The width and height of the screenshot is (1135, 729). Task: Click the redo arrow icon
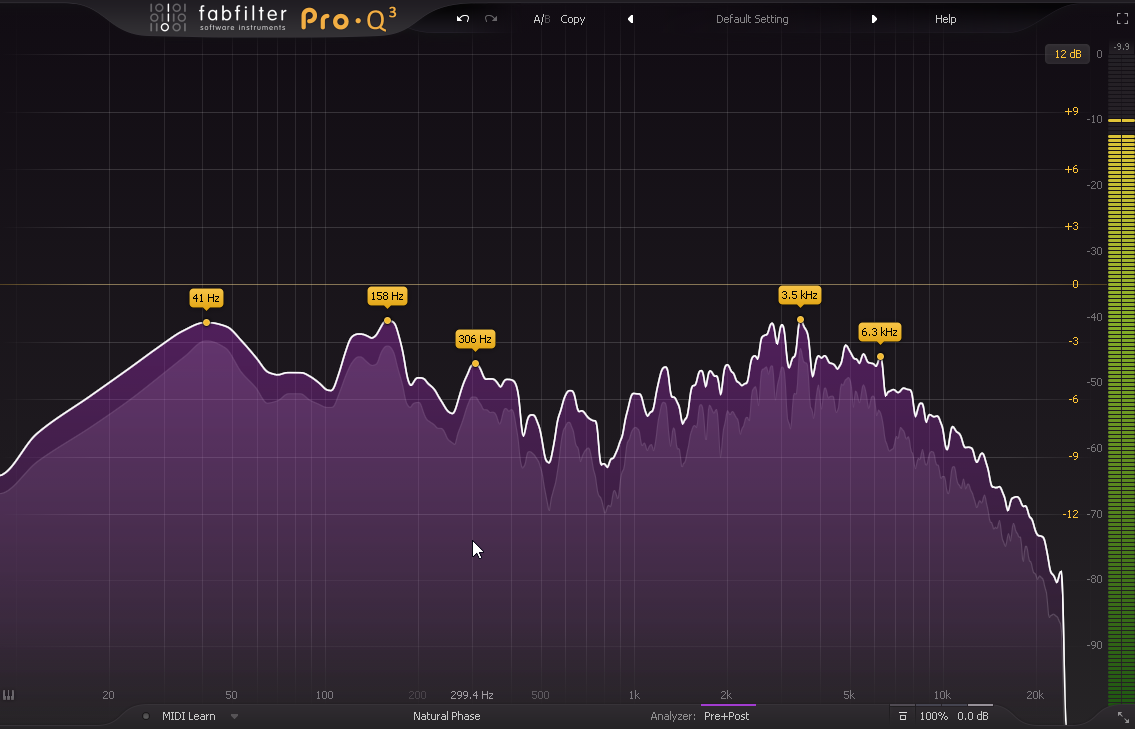[491, 19]
